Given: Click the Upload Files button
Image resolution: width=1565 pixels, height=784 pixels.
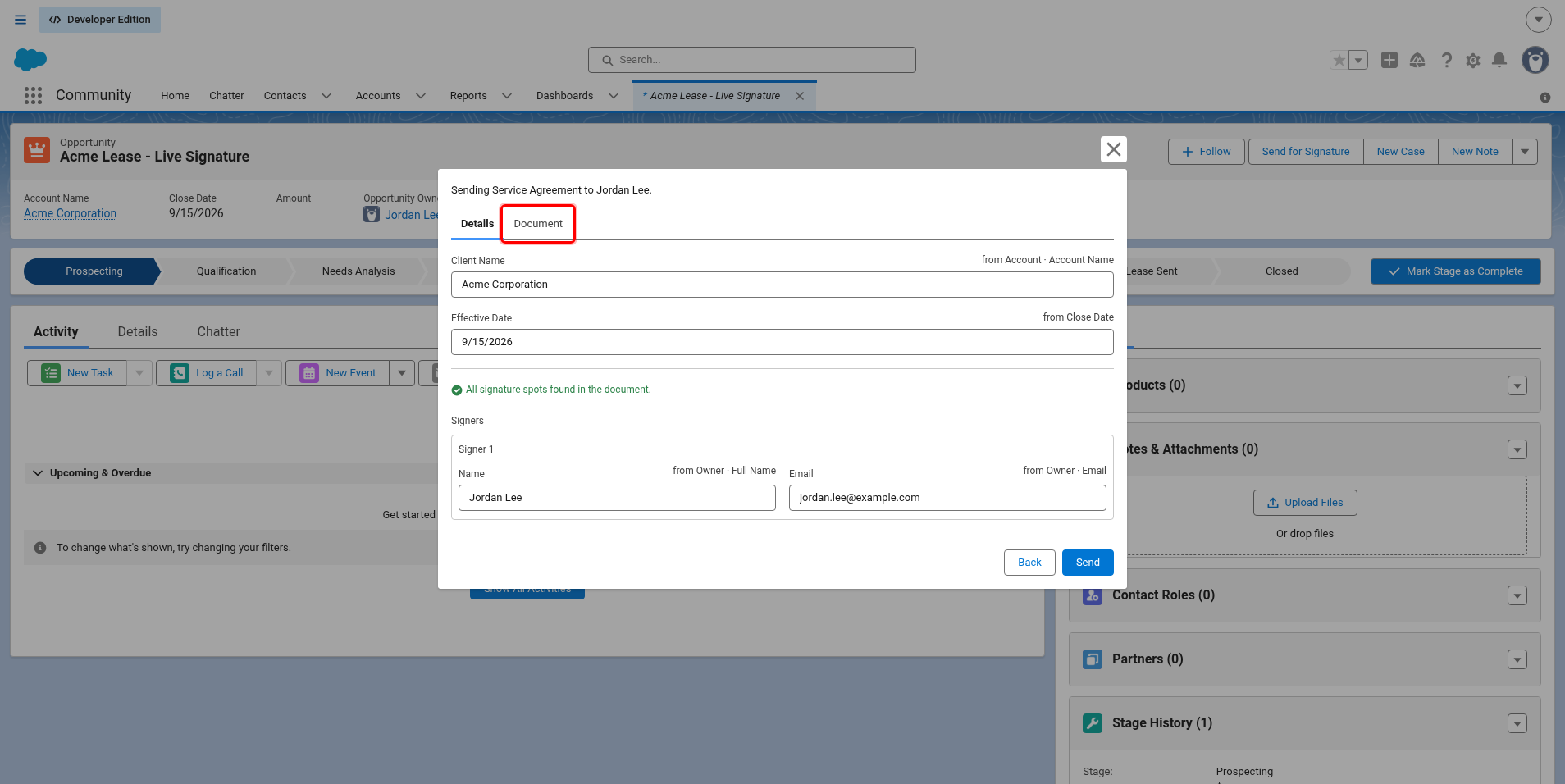Looking at the screenshot, I should point(1305,503).
